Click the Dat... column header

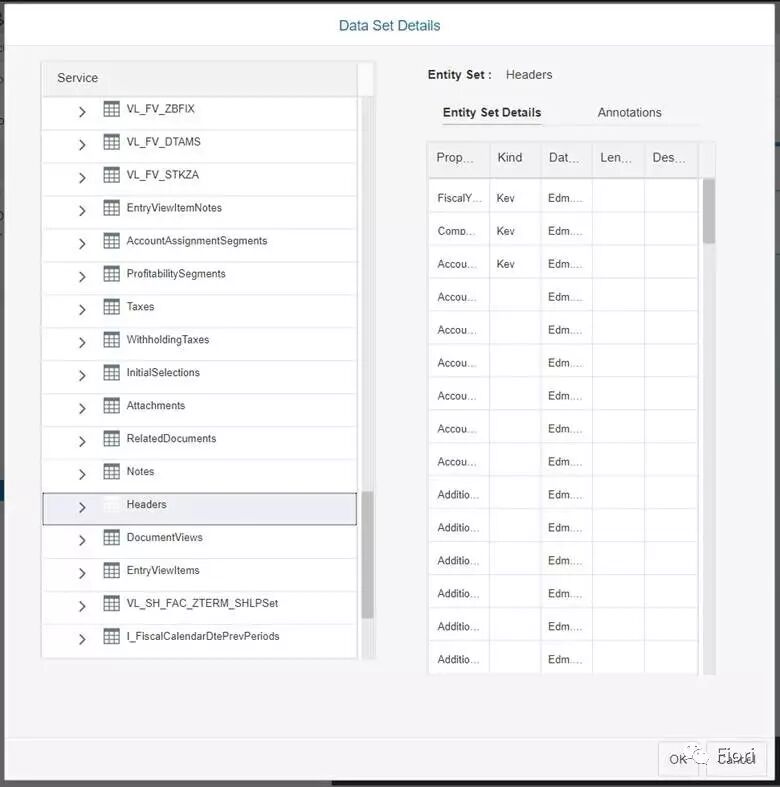pyautogui.click(x=567, y=160)
